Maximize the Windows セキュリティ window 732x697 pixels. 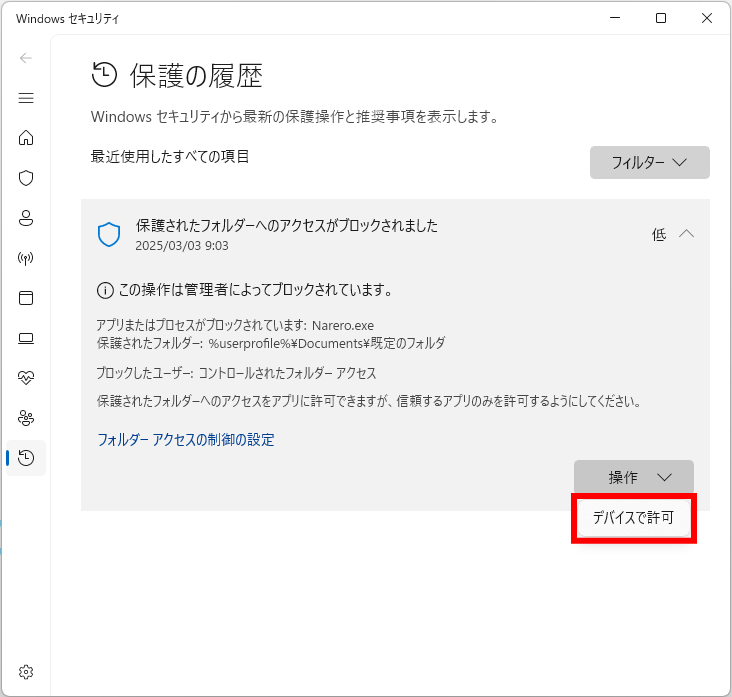click(x=661, y=18)
